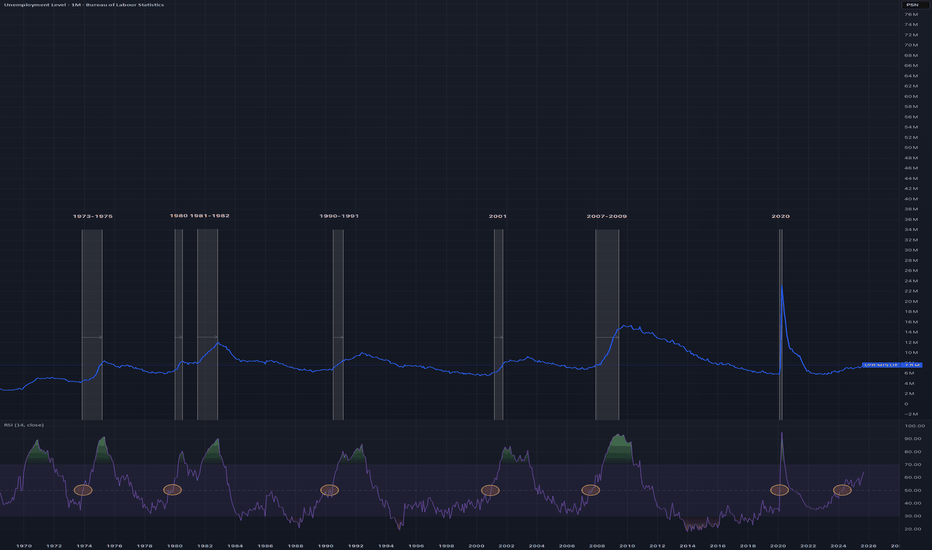Click the PSN badge at top right
This screenshot has width=932, height=550.
click(910, 6)
